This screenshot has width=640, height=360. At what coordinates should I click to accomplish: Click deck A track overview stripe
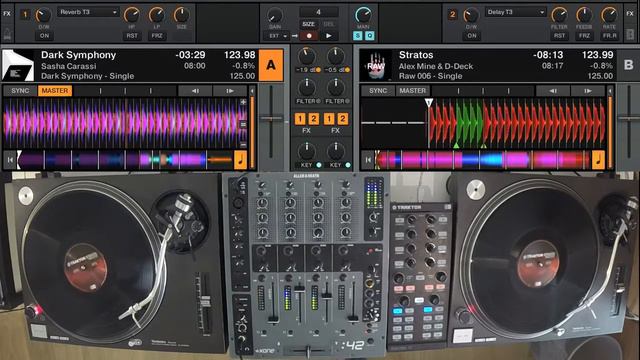(125, 160)
